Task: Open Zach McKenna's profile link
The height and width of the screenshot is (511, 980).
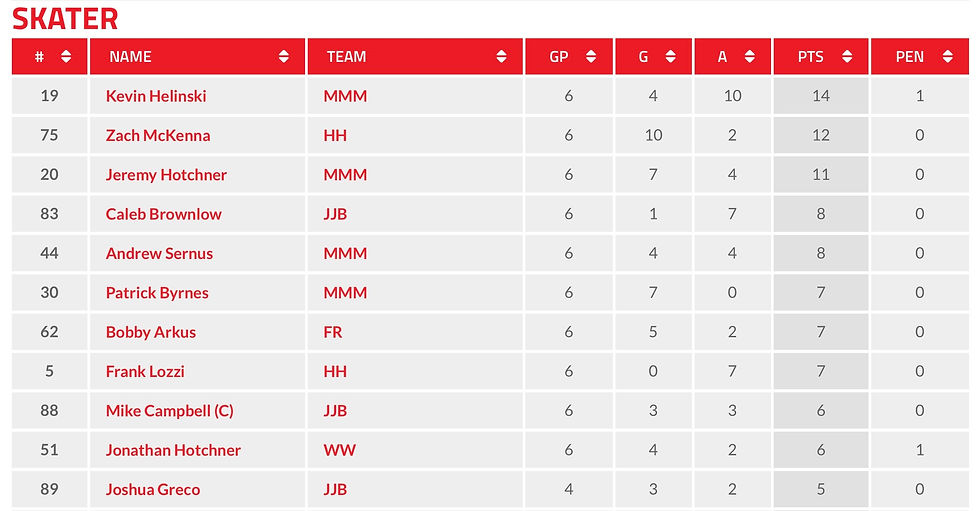Action: point(158,136)
